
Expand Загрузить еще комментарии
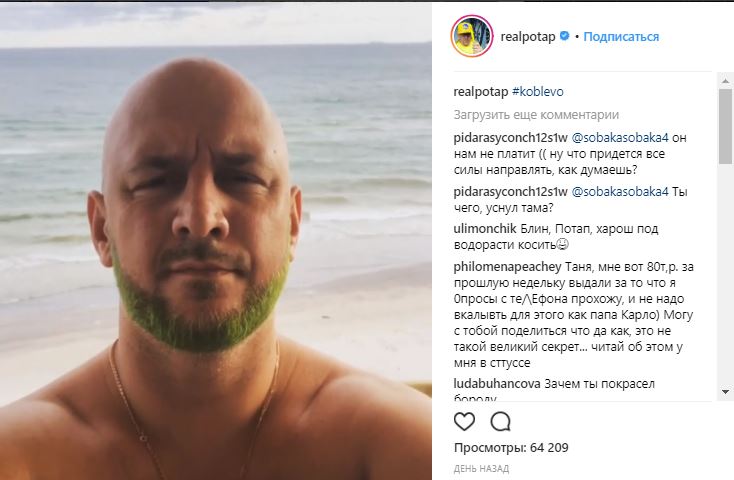pos(536,115)
